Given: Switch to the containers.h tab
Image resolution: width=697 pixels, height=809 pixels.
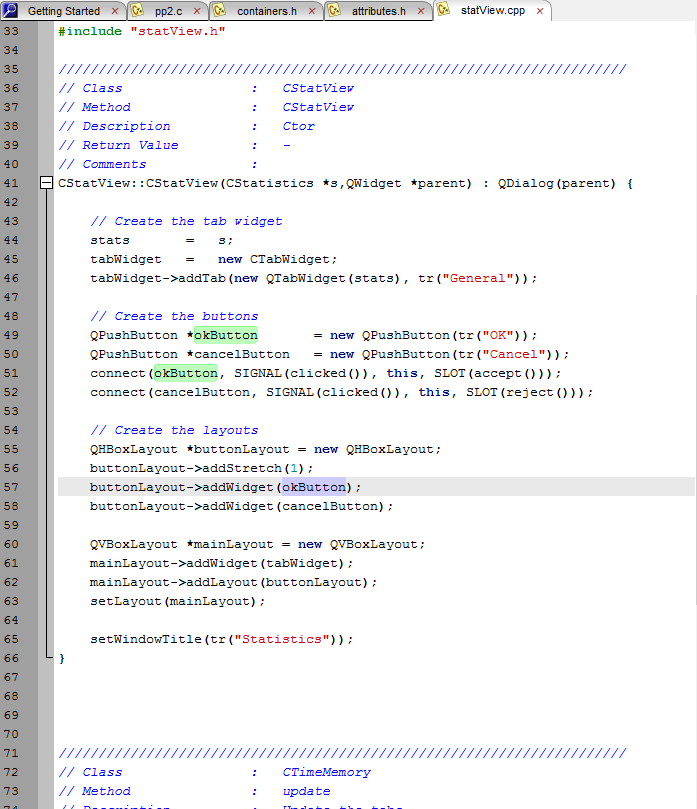Looking at the screenshot, I should point(266,11).
